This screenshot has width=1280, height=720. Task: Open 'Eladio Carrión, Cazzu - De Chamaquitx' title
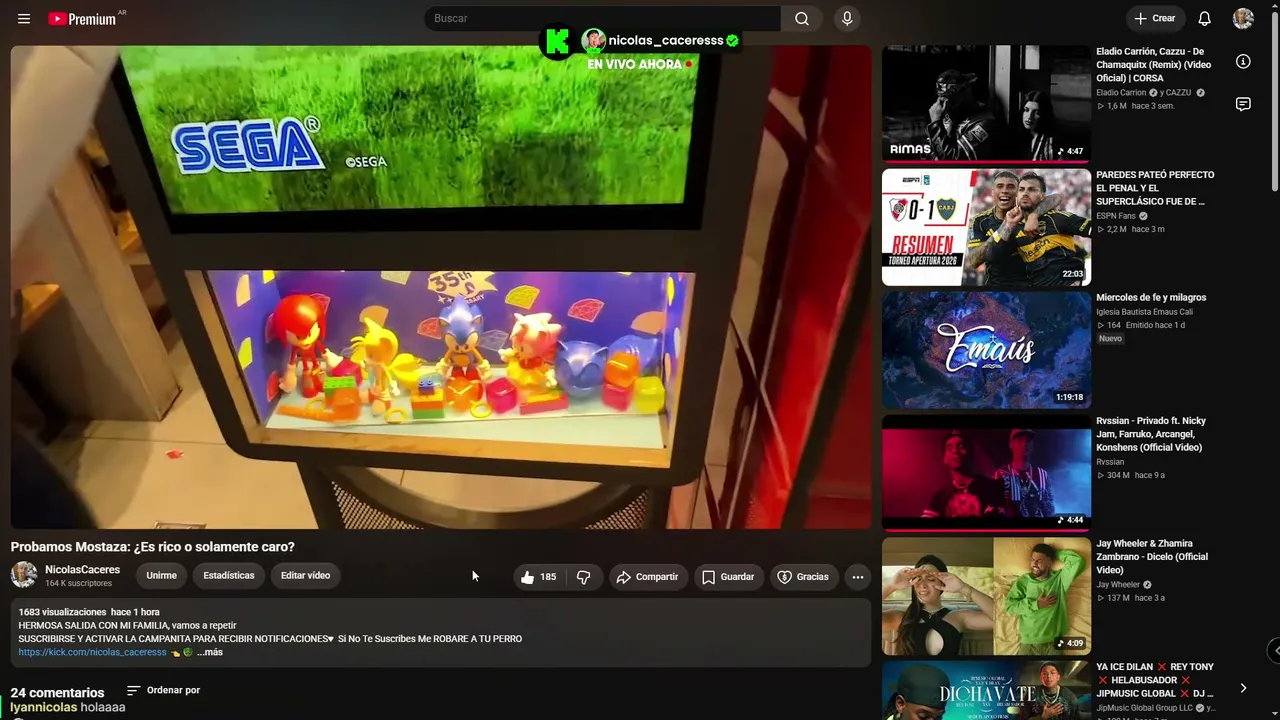click(x=1153, y=65)
